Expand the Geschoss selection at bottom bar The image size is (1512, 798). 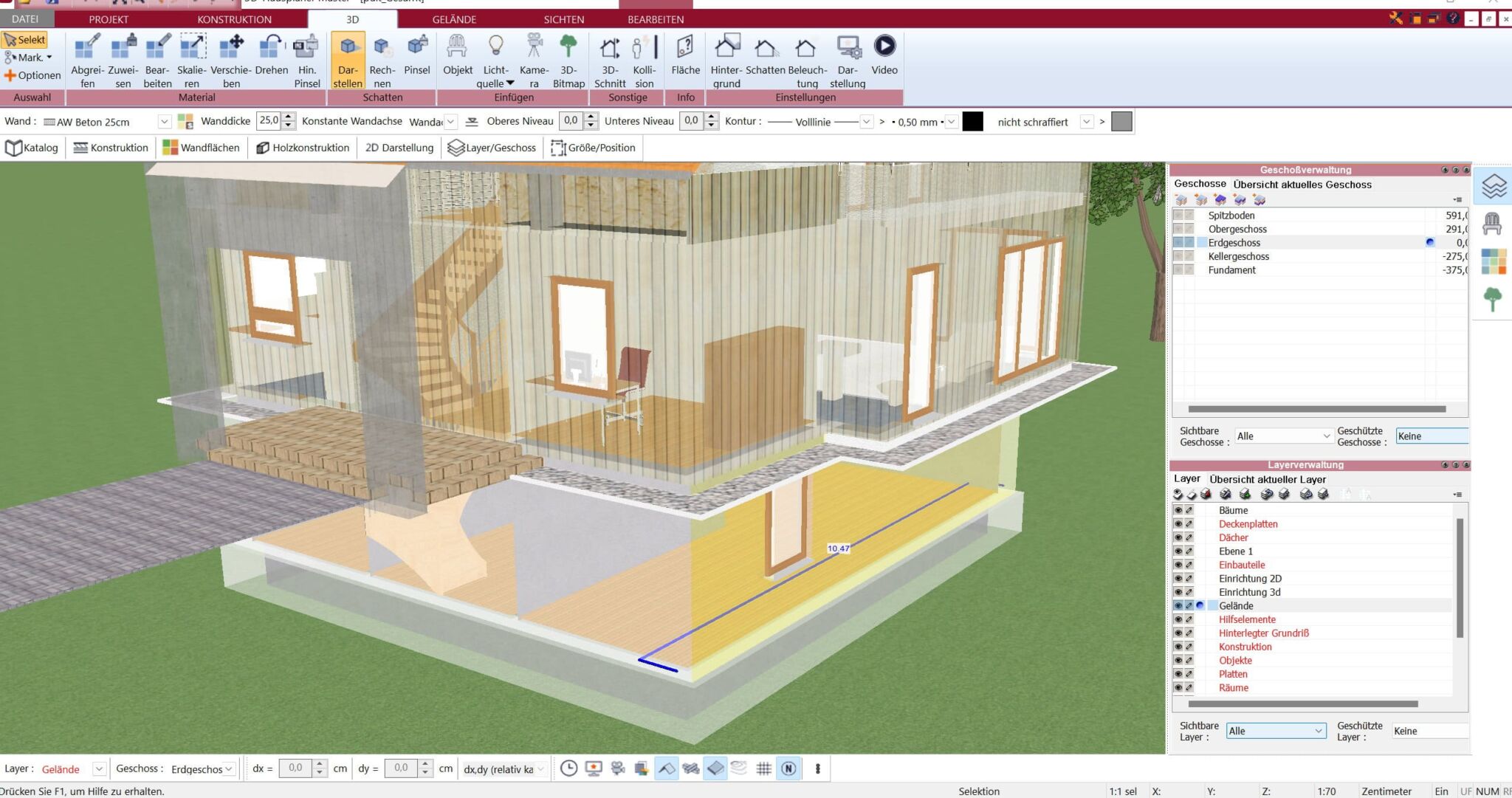click(228, 768)
